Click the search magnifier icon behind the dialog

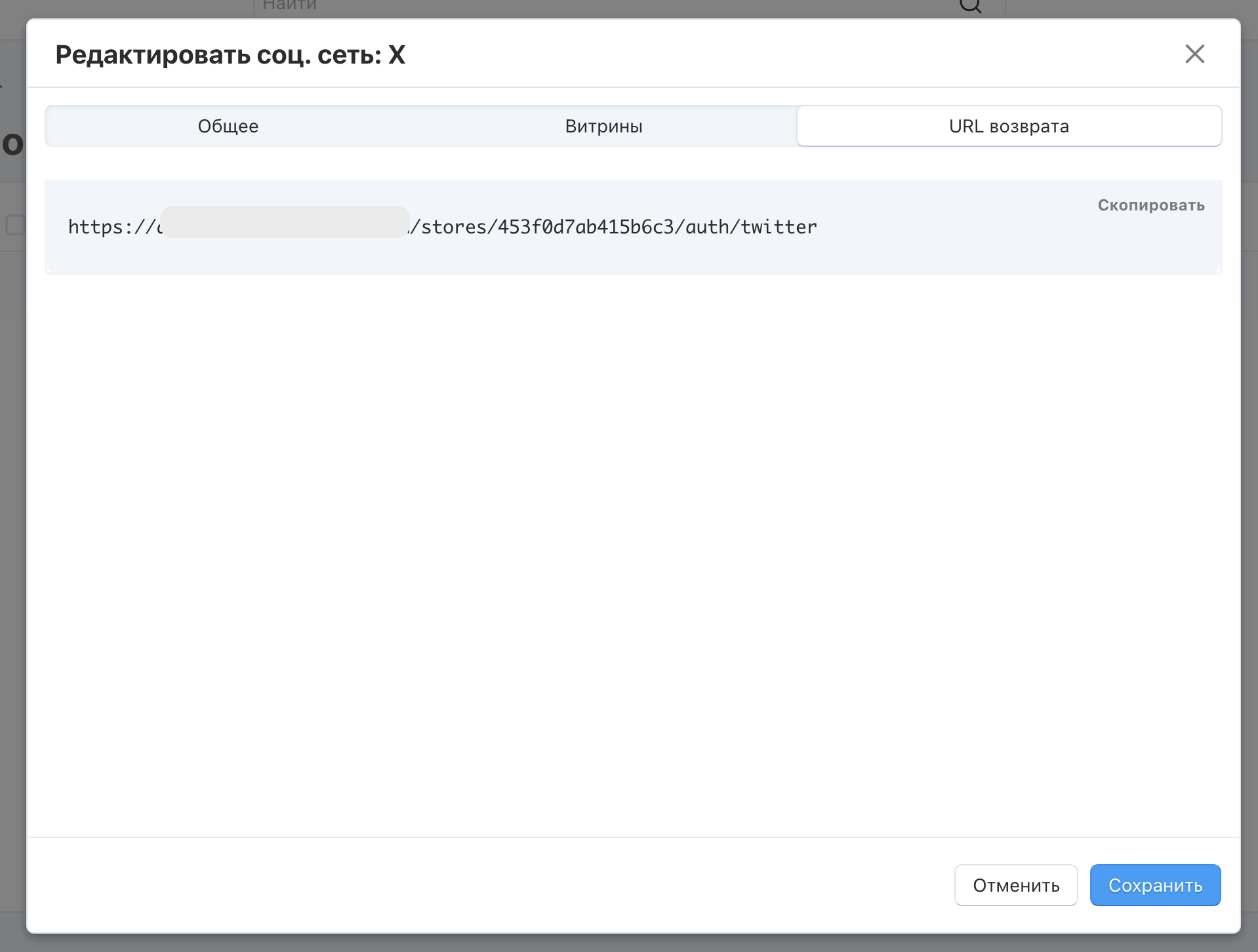(x=970, y=7)
